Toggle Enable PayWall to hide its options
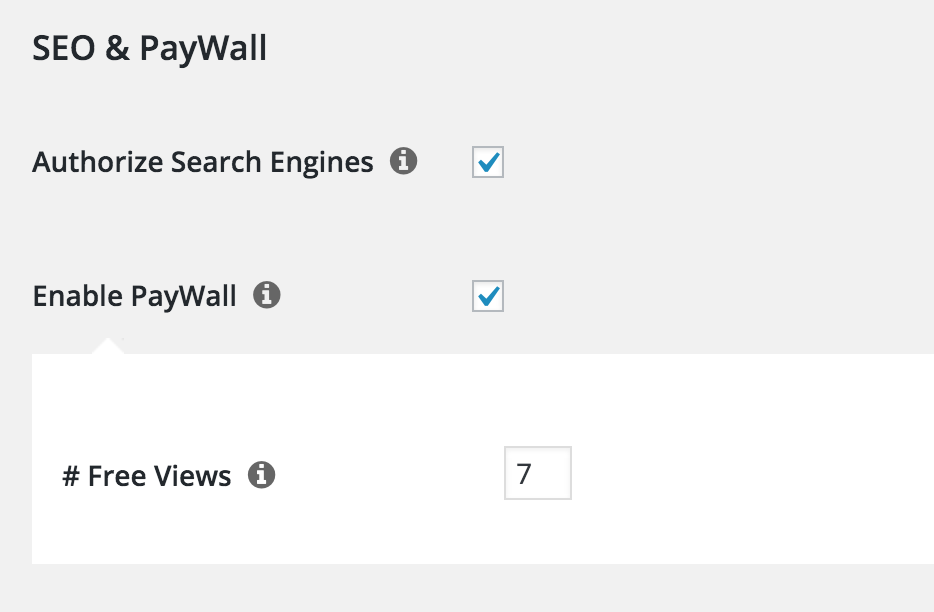The image size is (934, 612). (x=487, y=296)
